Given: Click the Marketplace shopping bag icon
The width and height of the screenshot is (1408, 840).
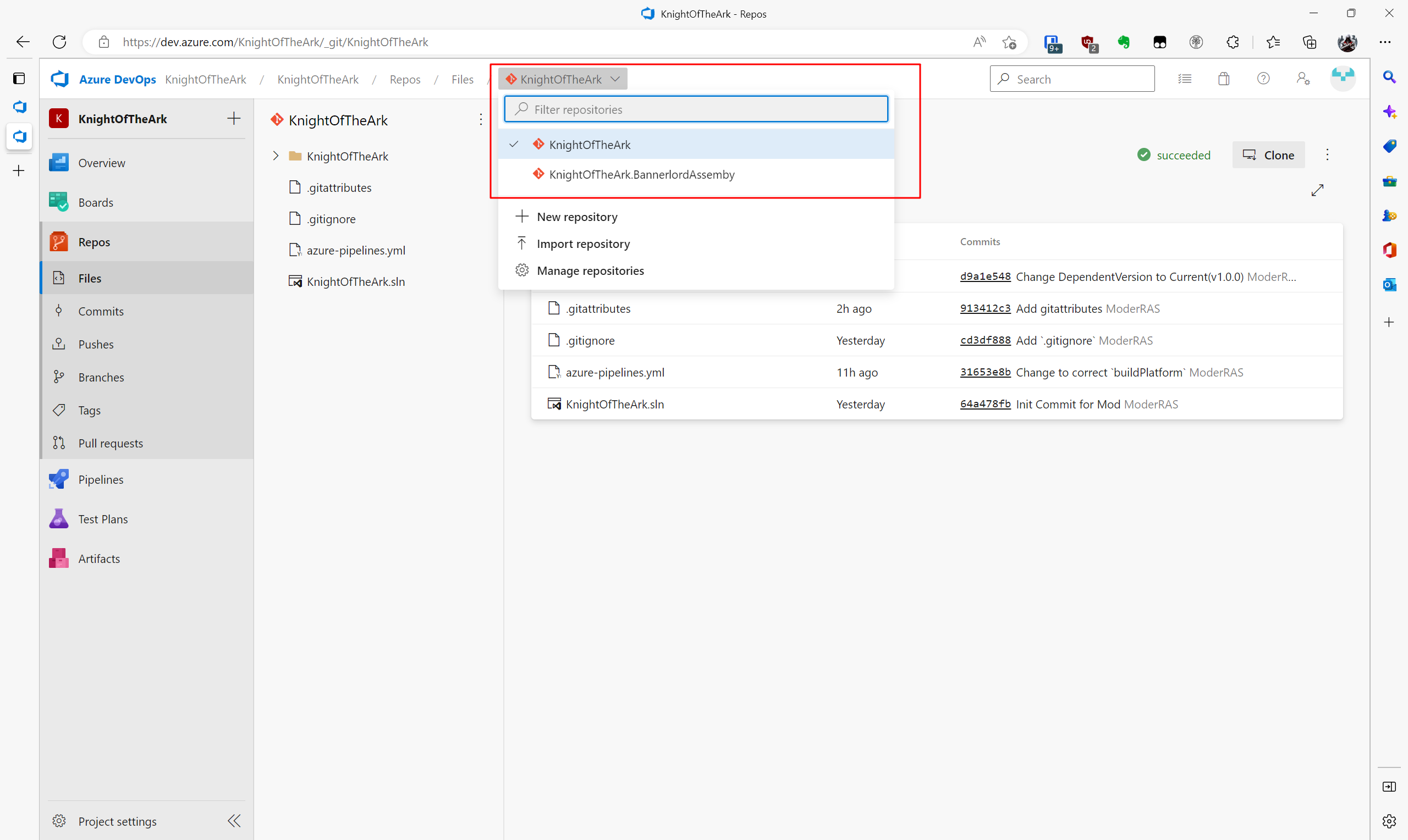Looking at the screenshot, I should click(1223, 79).
